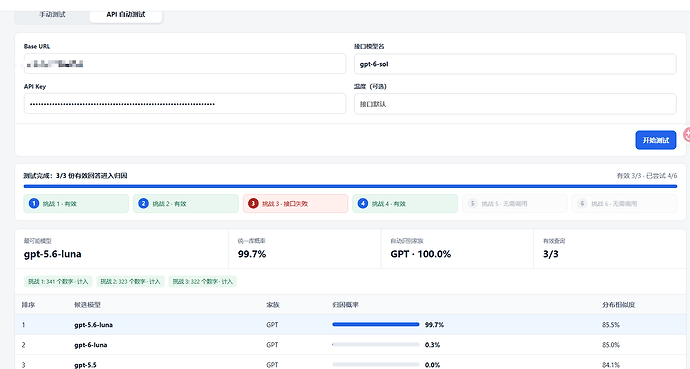Screen dimensions: 690x369
Task: Click the 家族 column header
Action: pos(272,305)
